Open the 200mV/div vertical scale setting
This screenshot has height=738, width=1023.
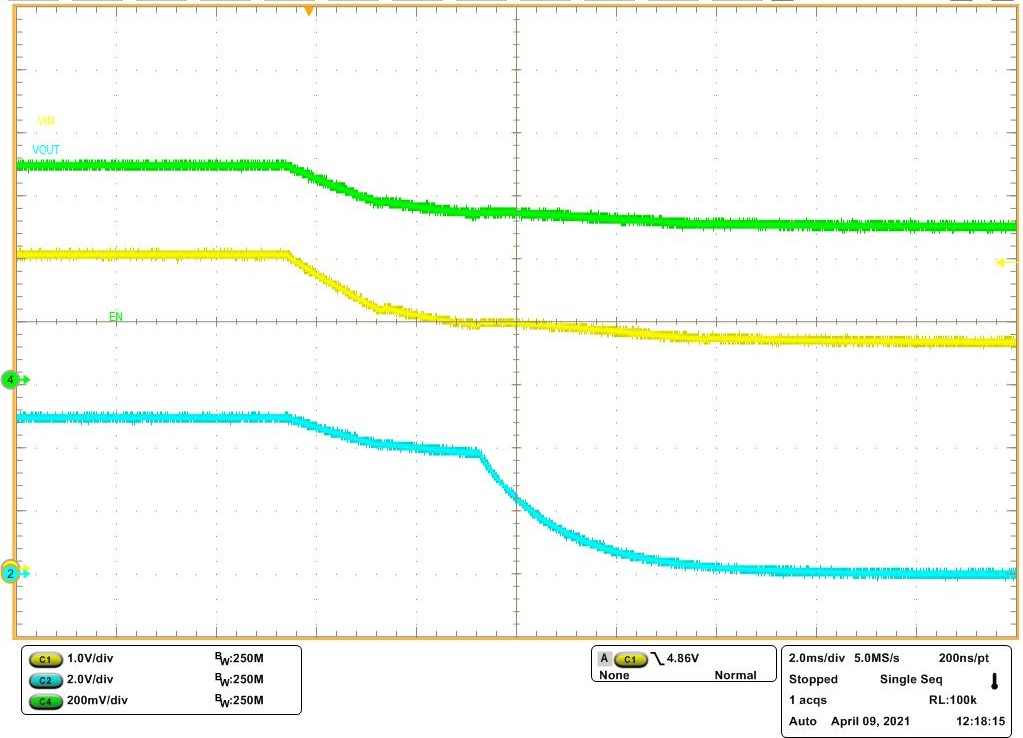coord(99,700)
